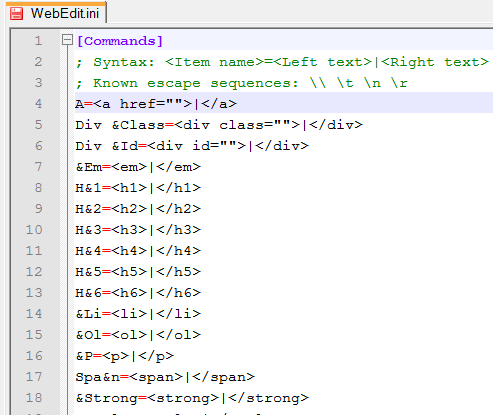
Task: Click the '; Syntax:' comment line
Action: point(282,62)
